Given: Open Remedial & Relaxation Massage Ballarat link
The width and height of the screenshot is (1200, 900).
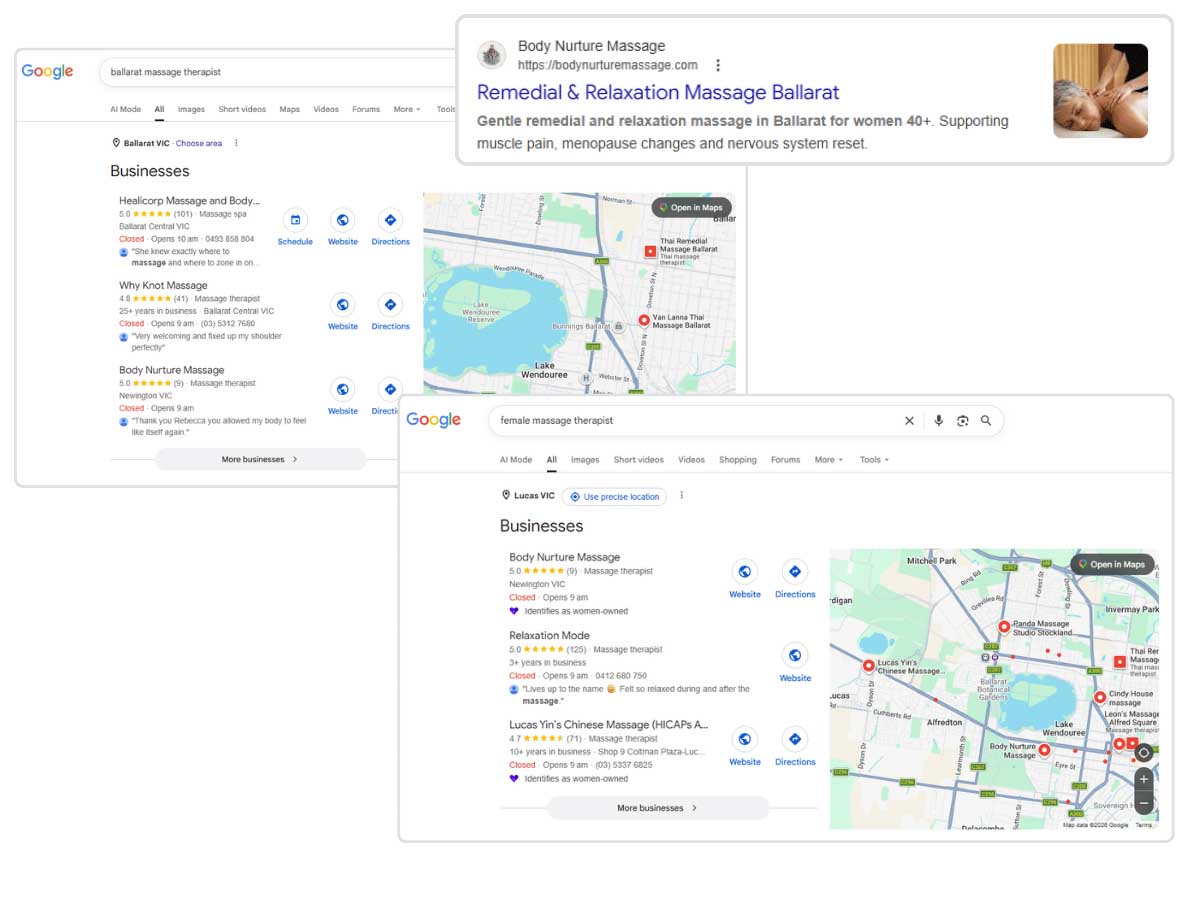Looking at the screenshot, I should [658, 92].
